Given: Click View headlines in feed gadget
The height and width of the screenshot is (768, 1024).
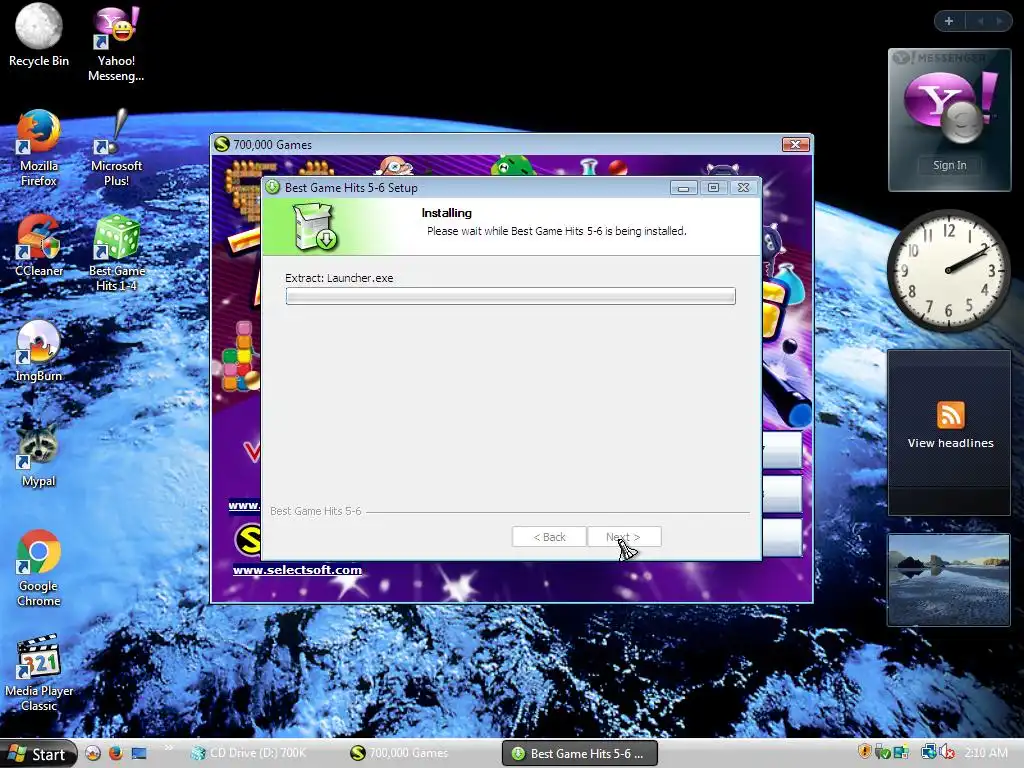Looking at the screenshot, I should point(950,443).
